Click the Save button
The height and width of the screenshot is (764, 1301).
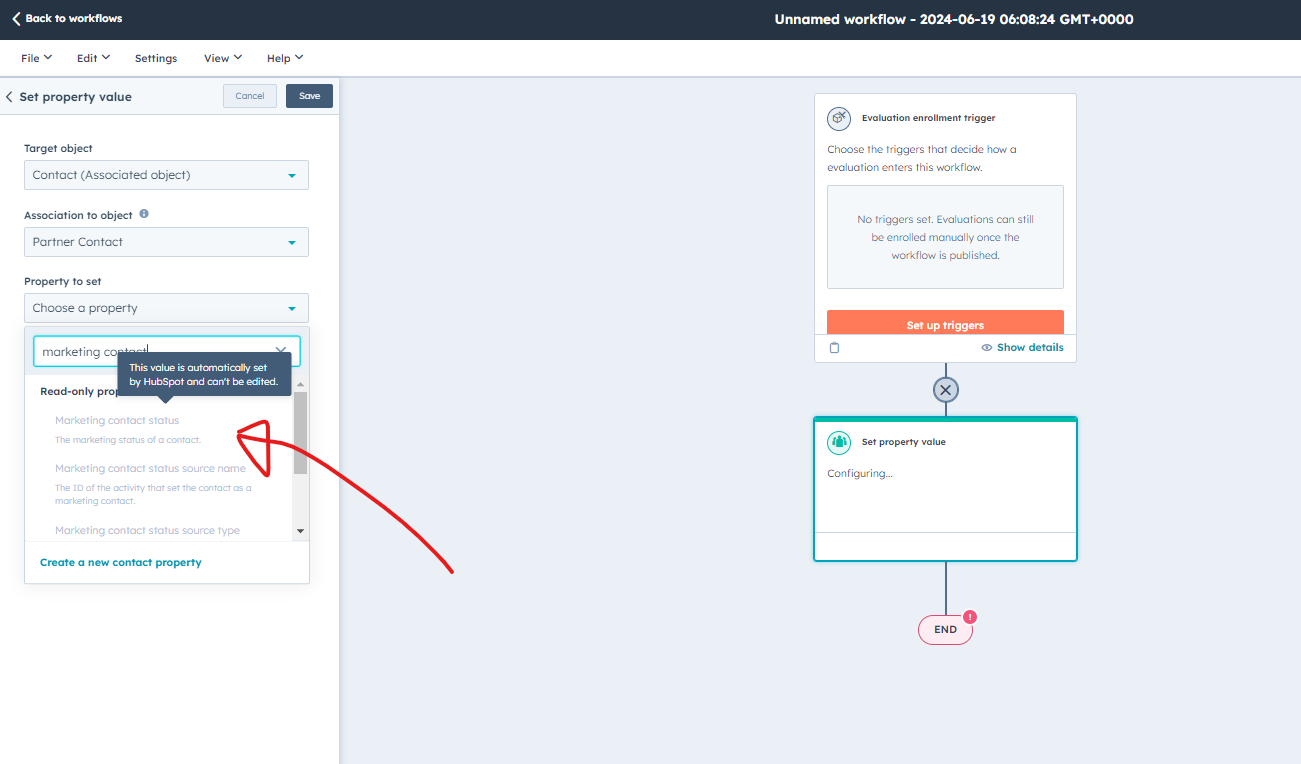(x=308, y=95)
